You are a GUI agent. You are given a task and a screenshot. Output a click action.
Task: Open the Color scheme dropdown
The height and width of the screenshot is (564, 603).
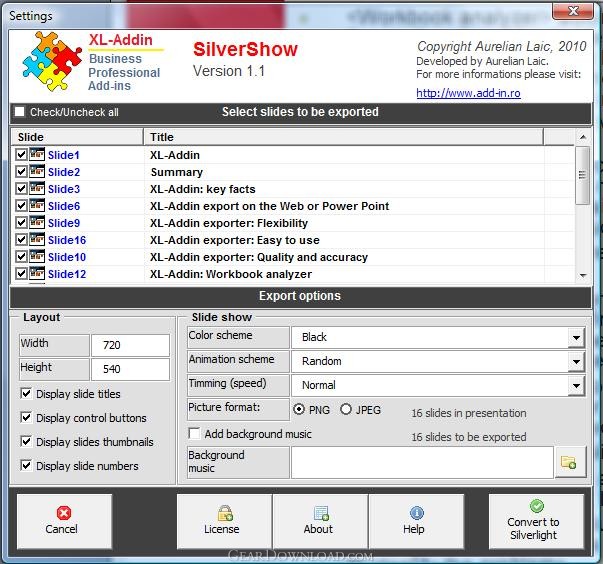point(576,338)
